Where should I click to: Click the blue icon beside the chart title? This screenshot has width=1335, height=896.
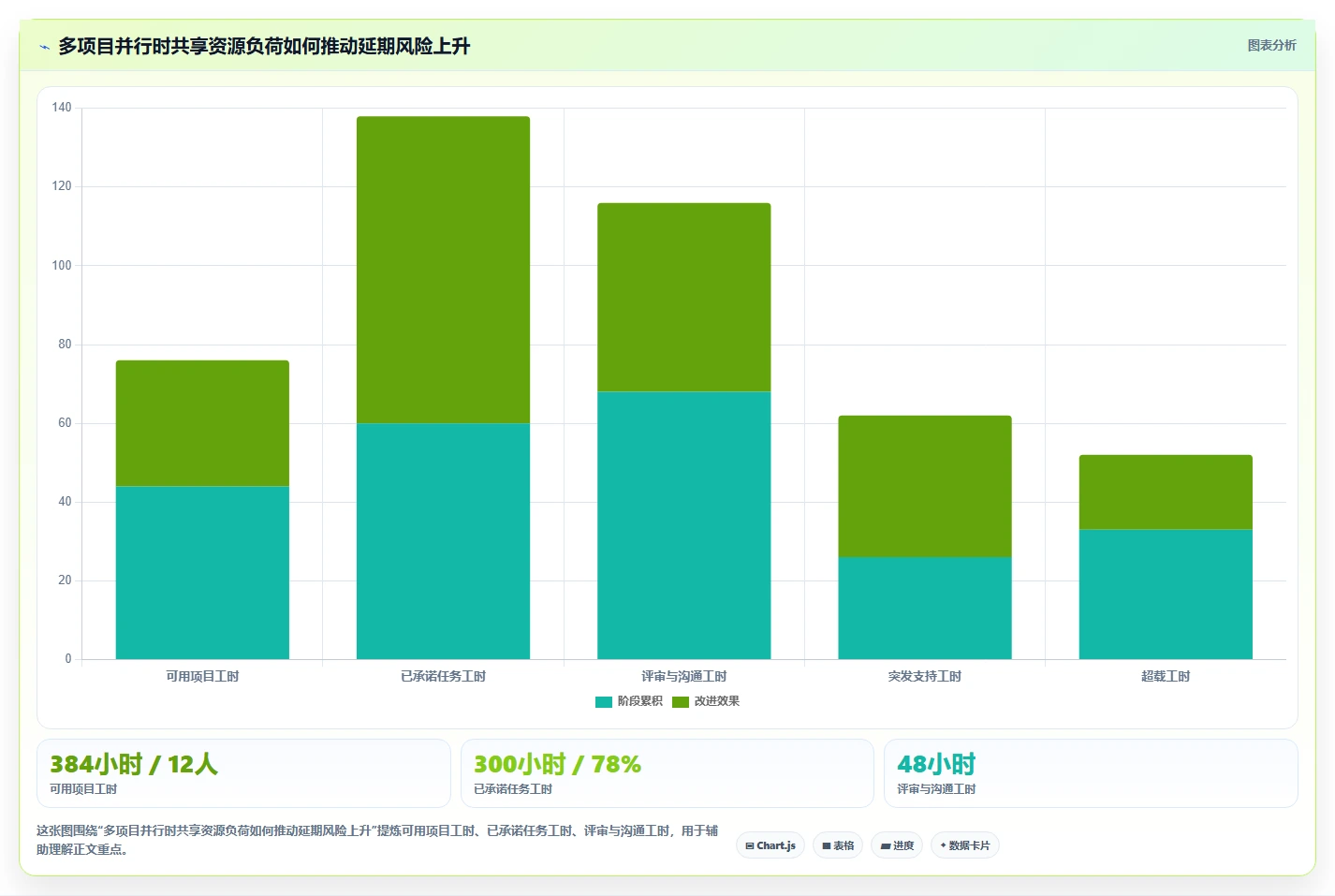click(x=44, y=47)
